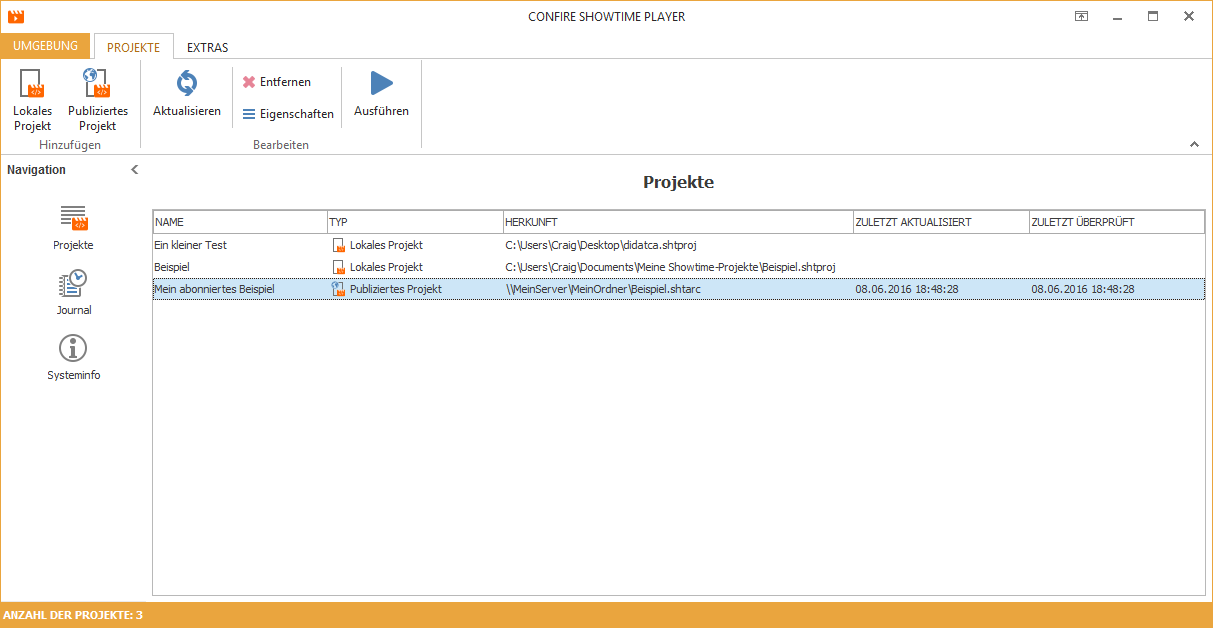Image resolution: width=1213 pixels, height=628 pixels.
Task: Add a Publiziertes Projekt from the ribbon
Action: pyautogui.click(x=97, y=99)
